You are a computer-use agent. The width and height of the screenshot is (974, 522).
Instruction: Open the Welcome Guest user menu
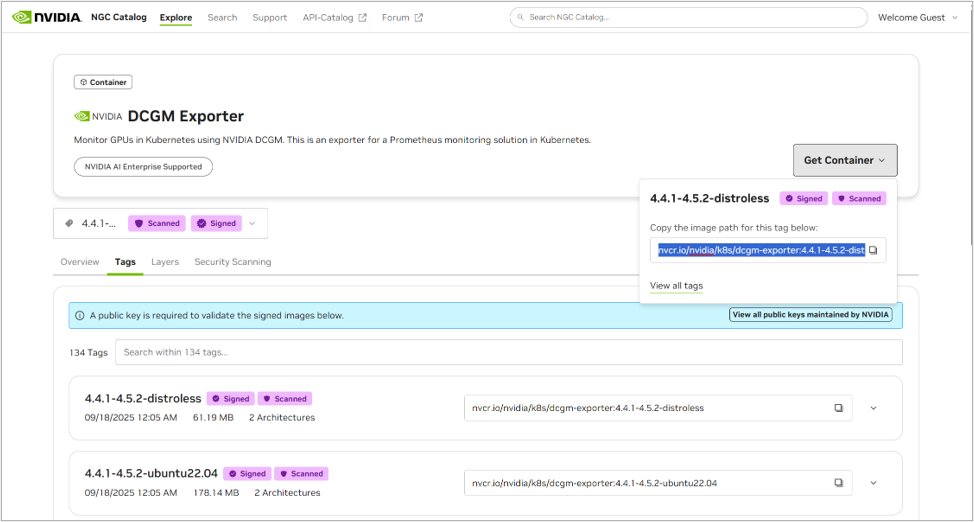point(917,17)
